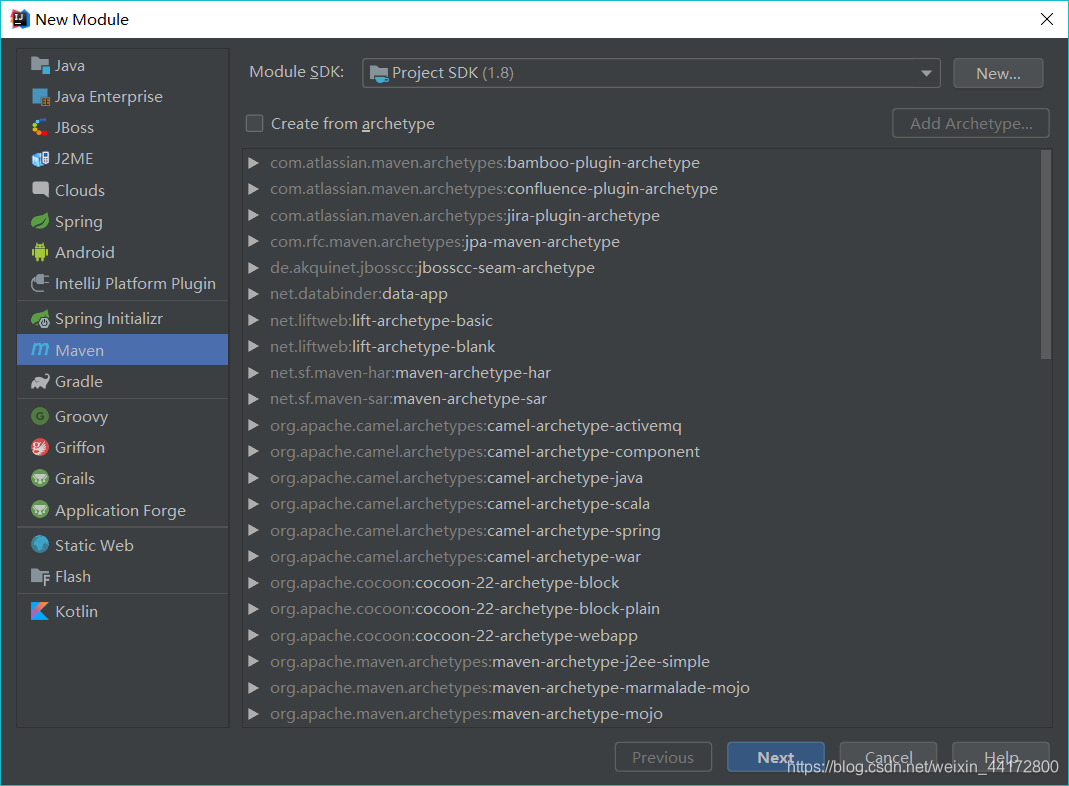Expand lift-archetype-blank entry
This screenshot has width=1069, height=786.
(254, 346)
